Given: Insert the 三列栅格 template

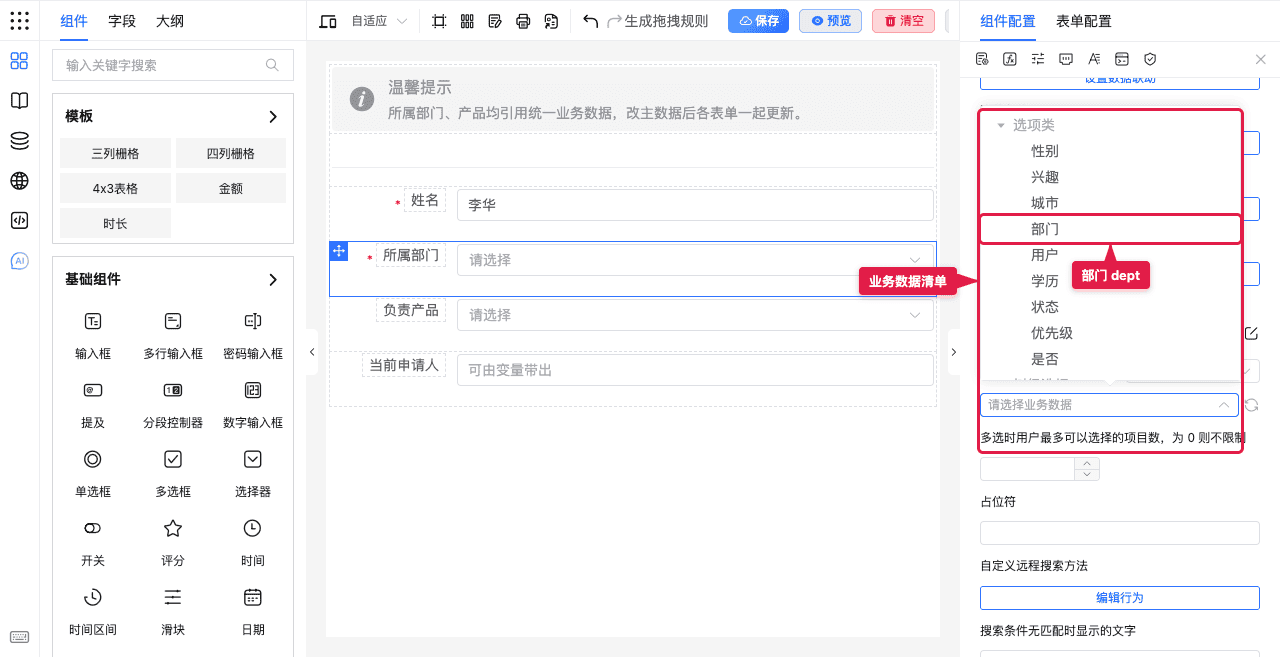Looking at the screenshot, I should (x=115, y=154).
